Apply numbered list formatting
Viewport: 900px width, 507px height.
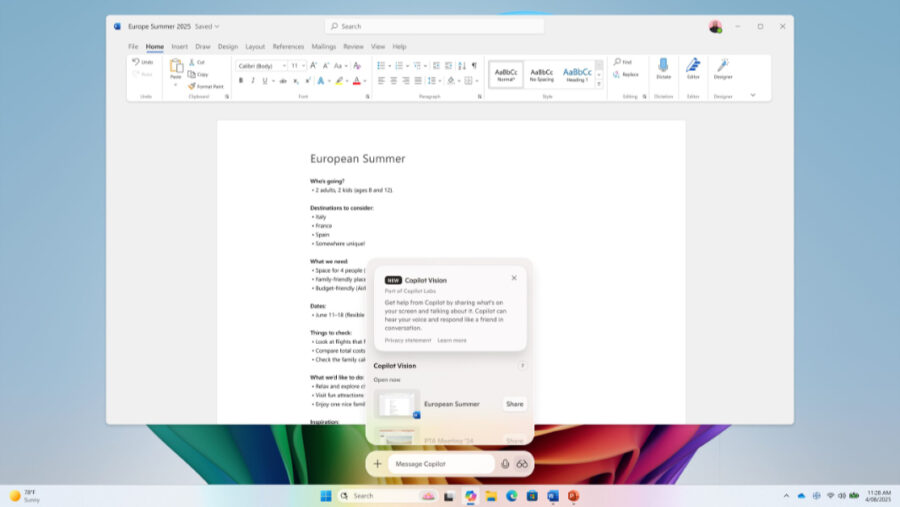tap(399, 66)
